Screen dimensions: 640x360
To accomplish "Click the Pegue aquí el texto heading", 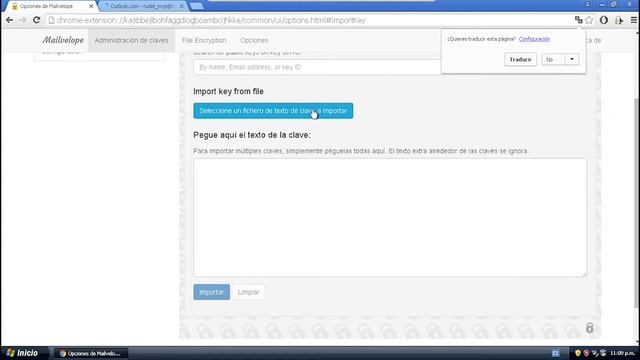I will pos(252,135).
